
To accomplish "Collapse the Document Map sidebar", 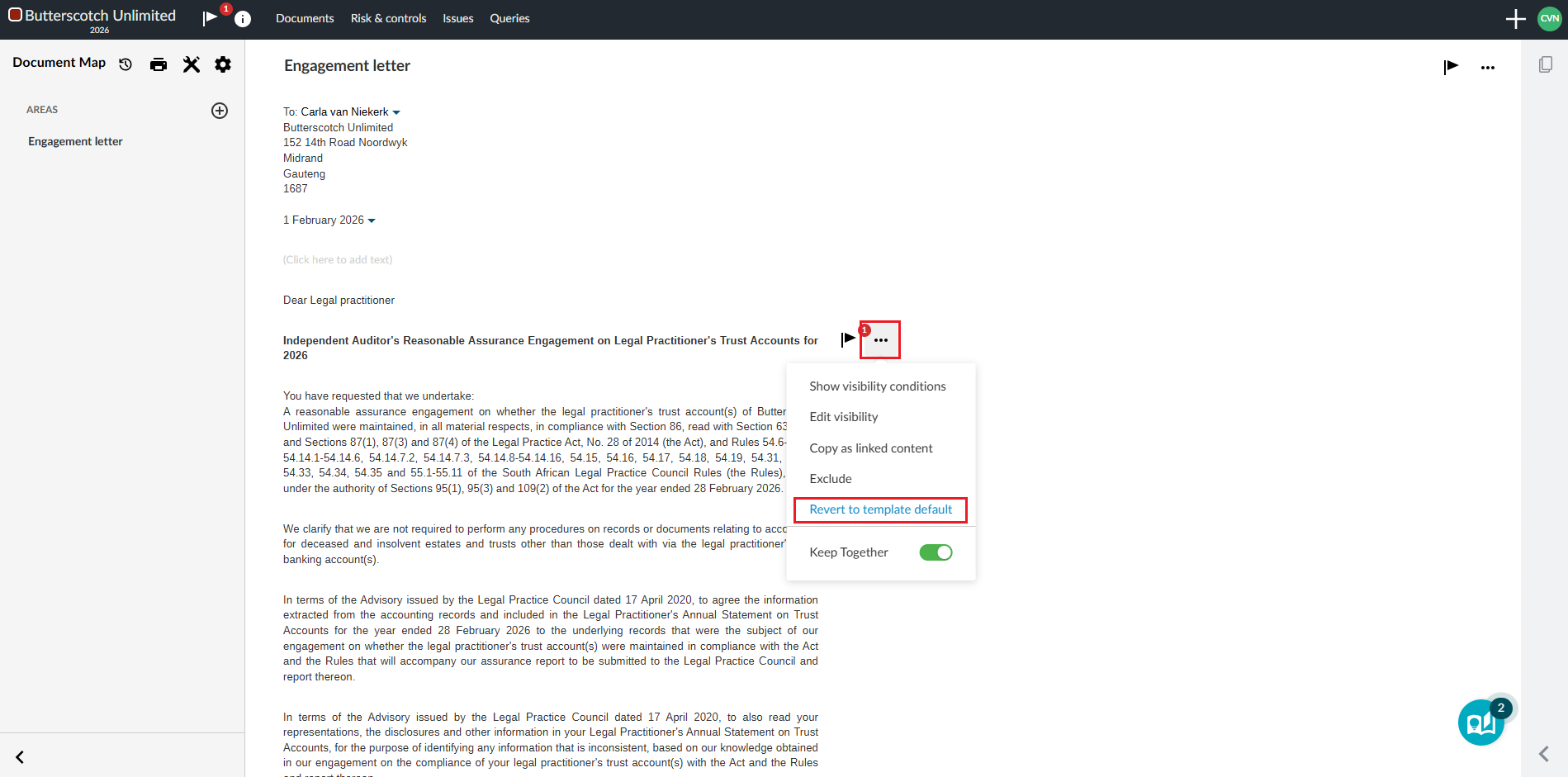I will (20, 756).
